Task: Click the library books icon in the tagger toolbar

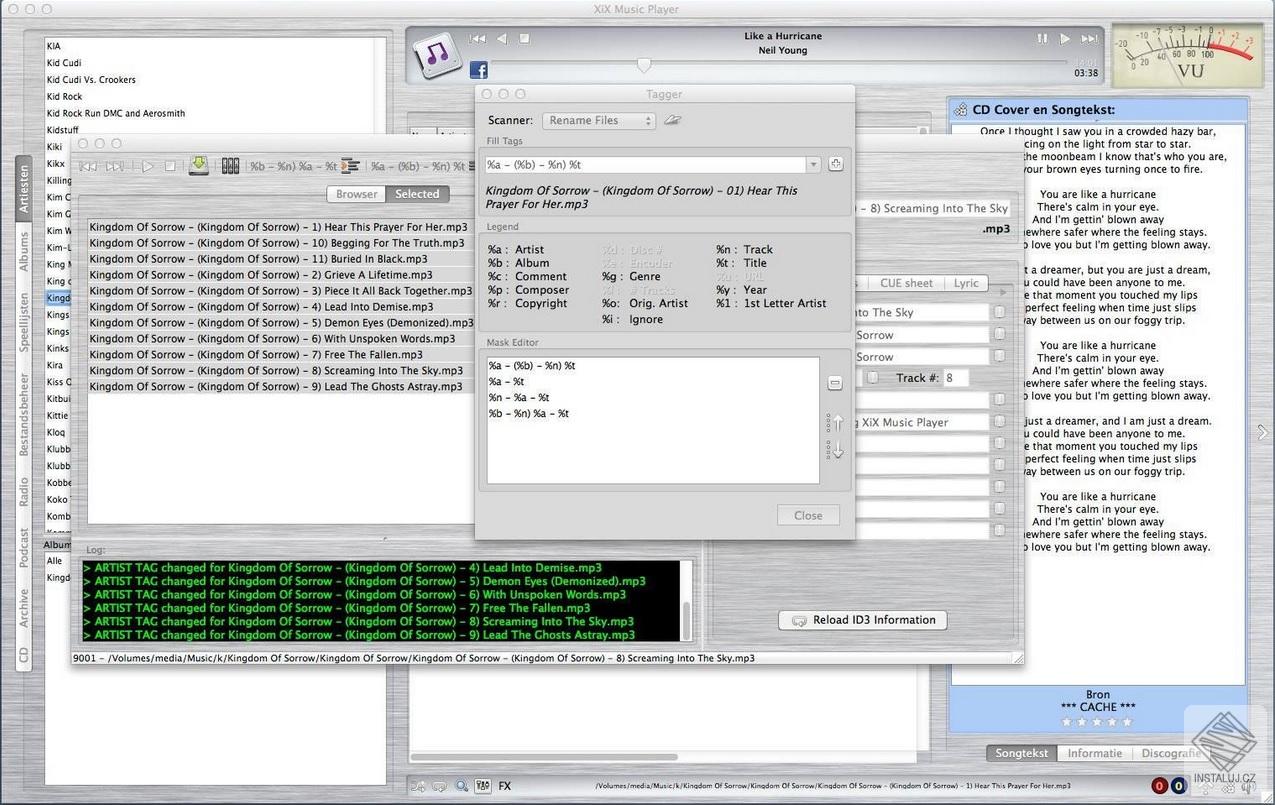Action: pos(230,165)
